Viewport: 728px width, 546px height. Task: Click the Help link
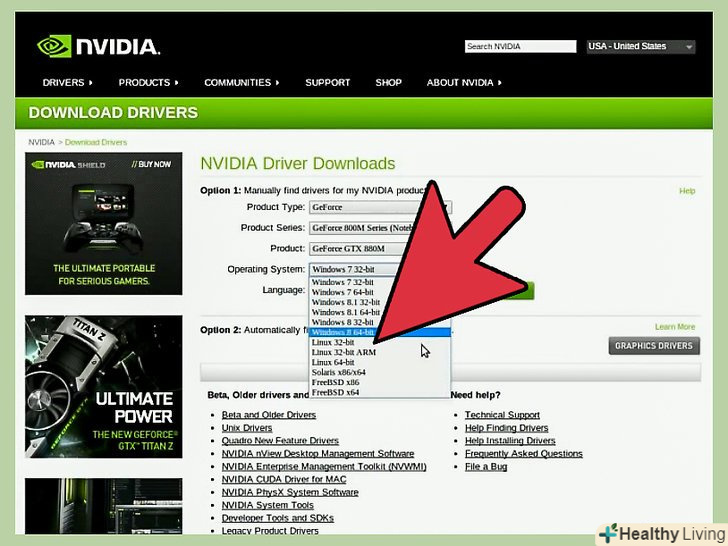point(687,191)
